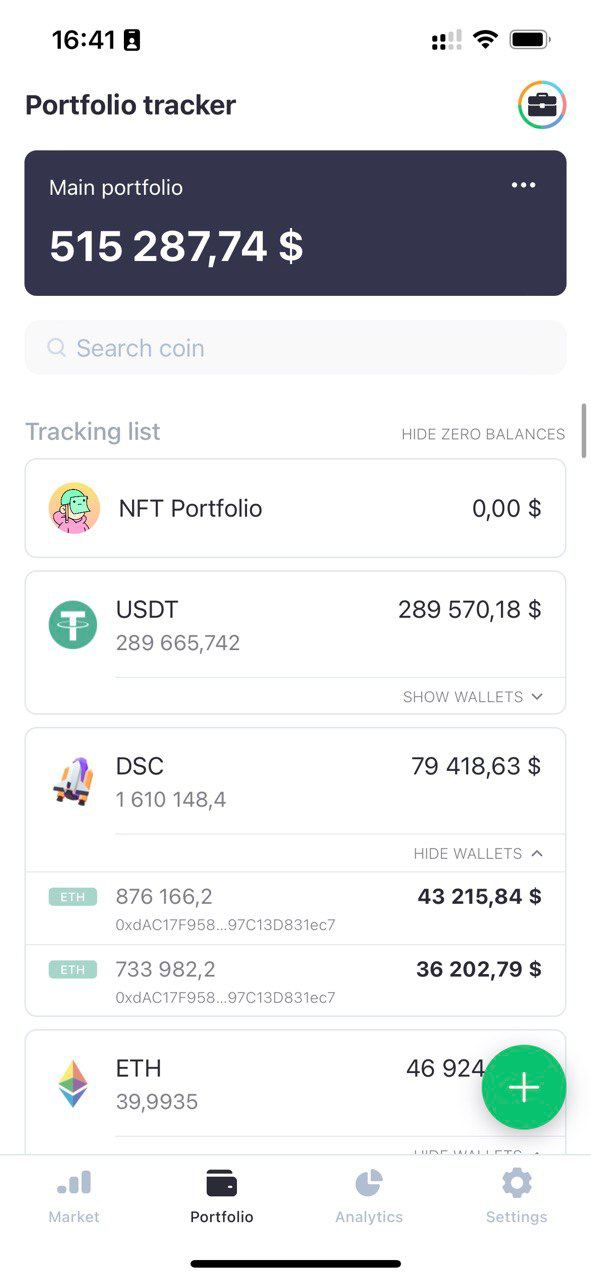Select DSC wallet holding 876 166,2

coord(295,908)
